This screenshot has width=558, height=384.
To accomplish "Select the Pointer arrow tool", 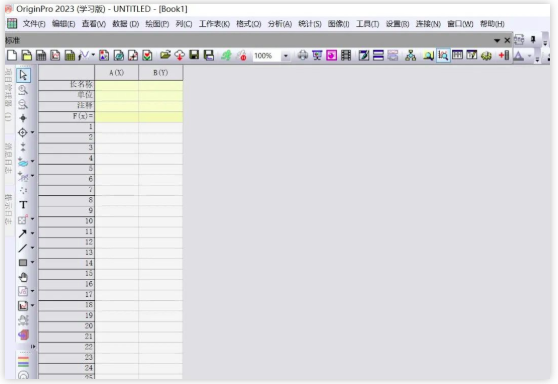I will tap(23, 75).
